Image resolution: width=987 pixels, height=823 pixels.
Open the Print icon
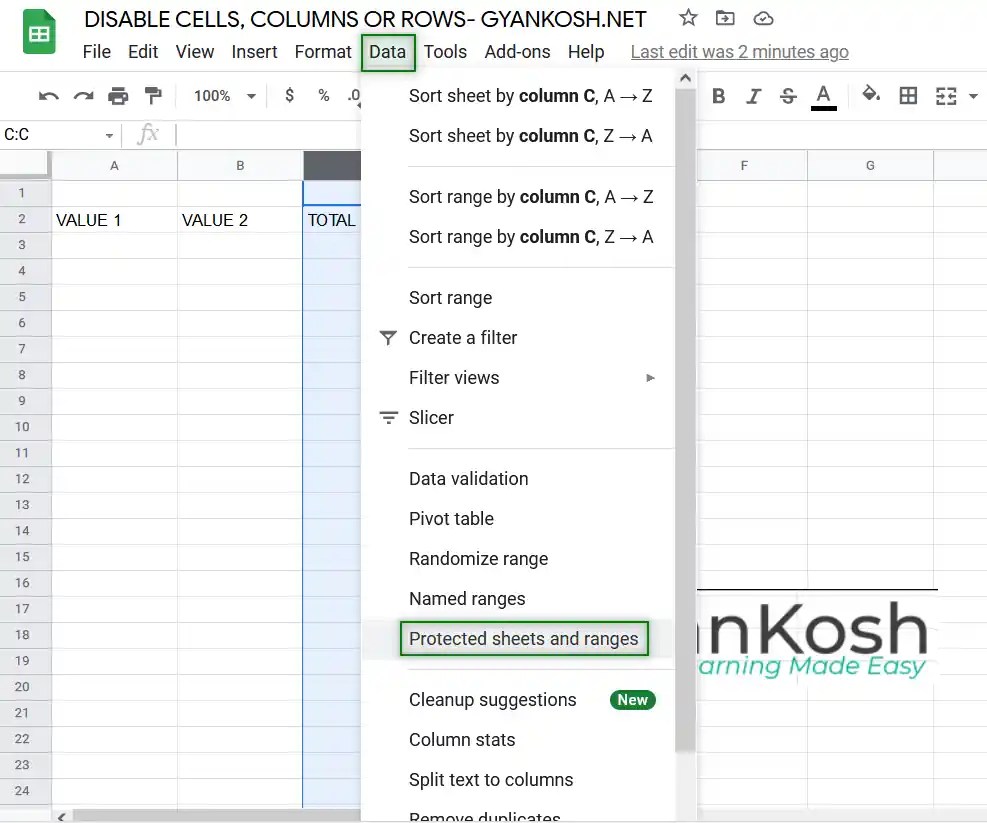118,95
